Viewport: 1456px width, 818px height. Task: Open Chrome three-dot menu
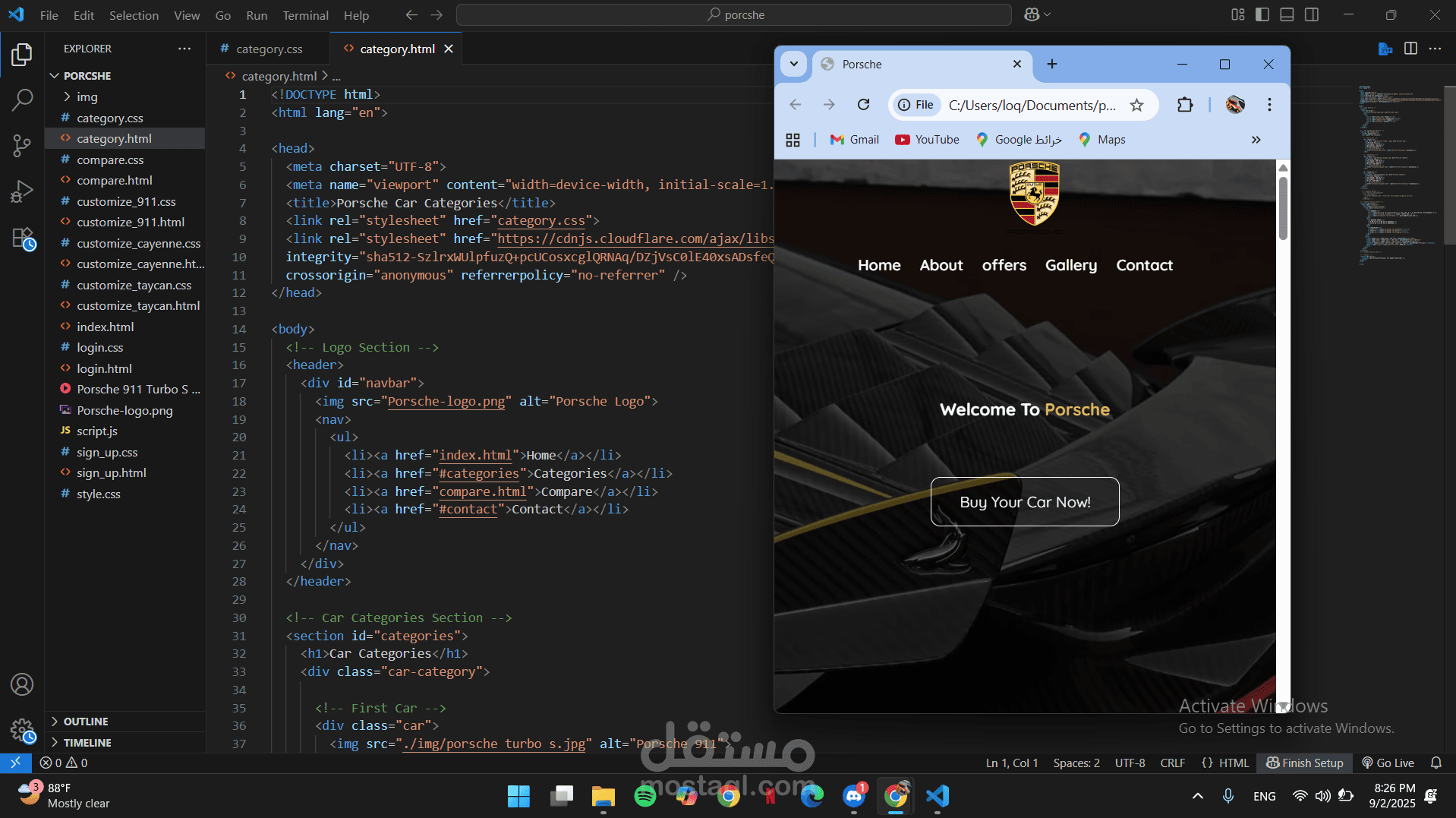1269,105
